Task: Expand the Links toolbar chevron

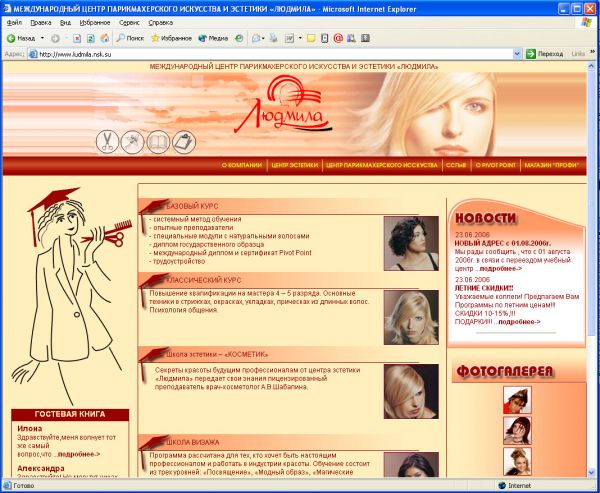Action: click(593, 52)
